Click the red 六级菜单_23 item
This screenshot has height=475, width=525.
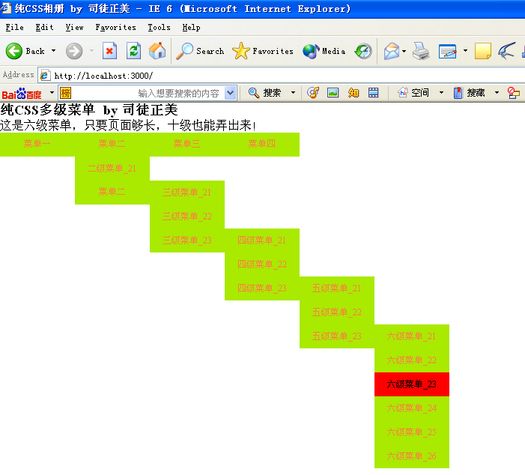tap(411, 384)
